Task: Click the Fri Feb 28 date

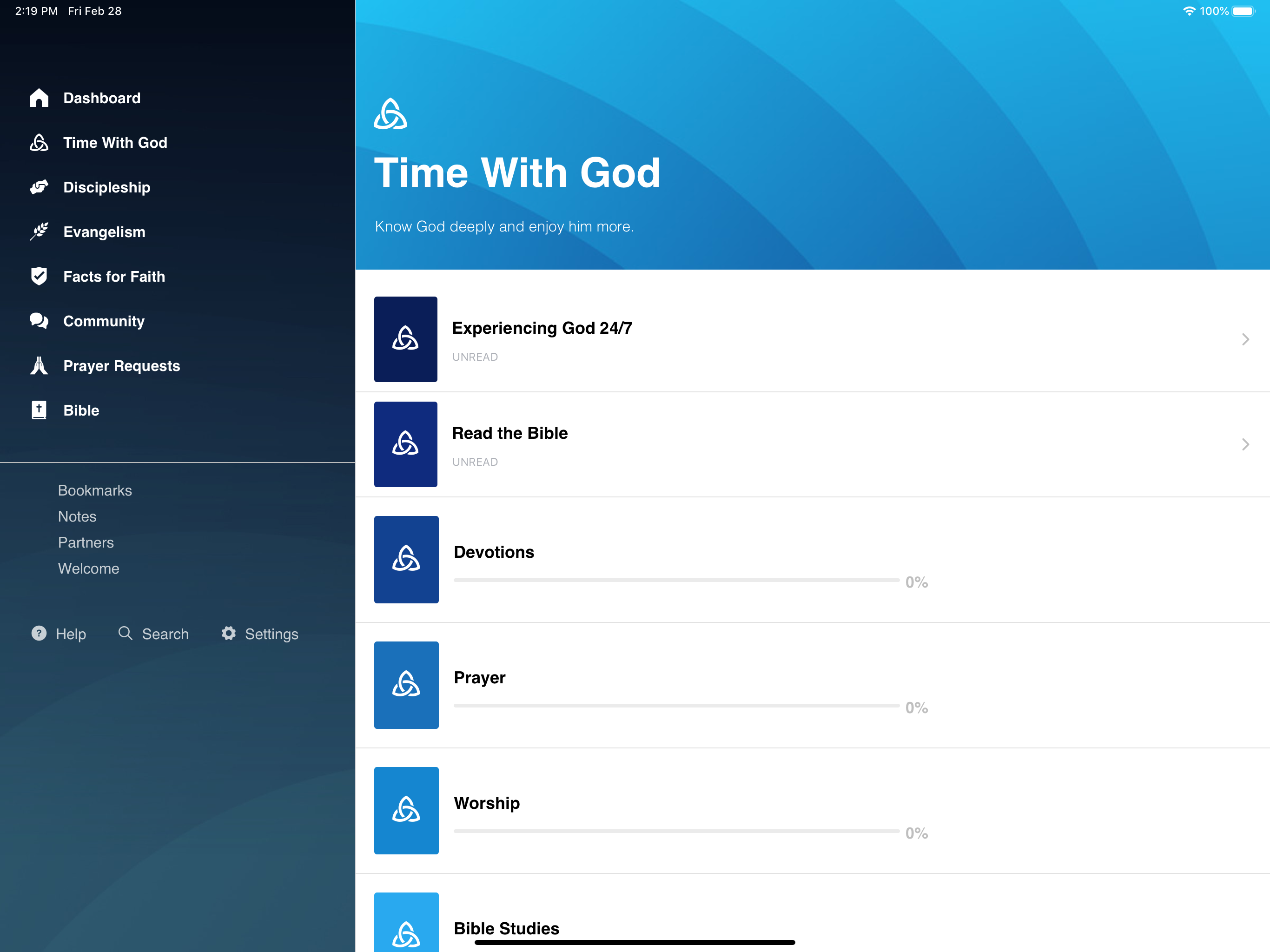Action: pyautogui.click(x=95, y=11)
